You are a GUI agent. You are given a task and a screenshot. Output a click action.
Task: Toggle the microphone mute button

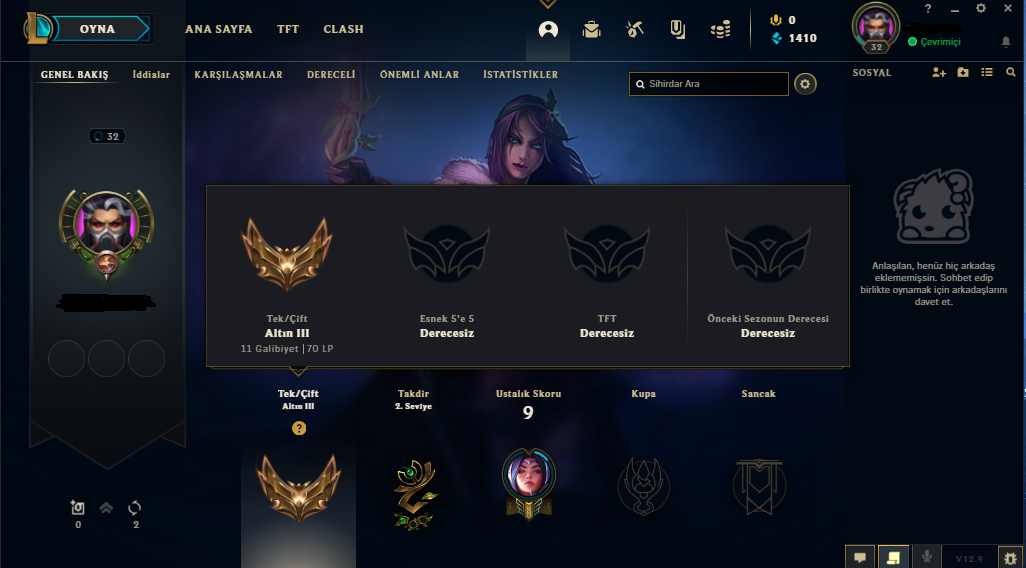click(x=927, y=557)
